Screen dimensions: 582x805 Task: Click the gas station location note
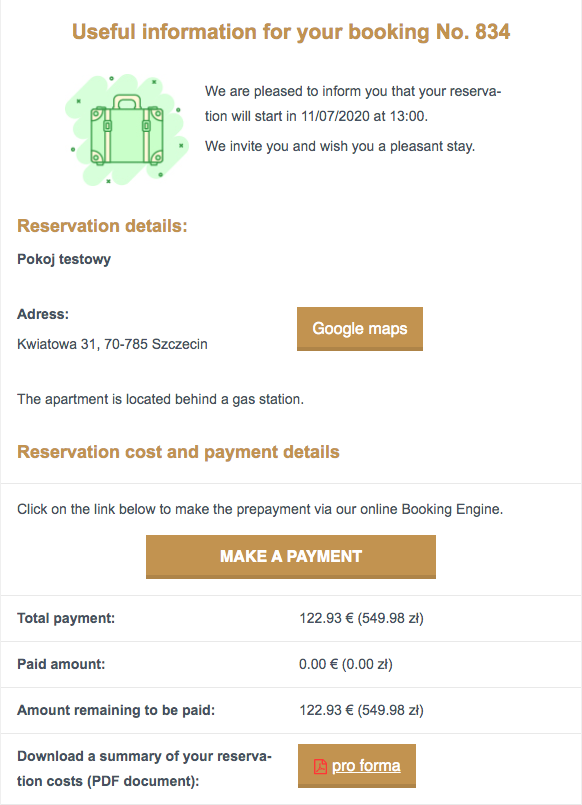161,399
